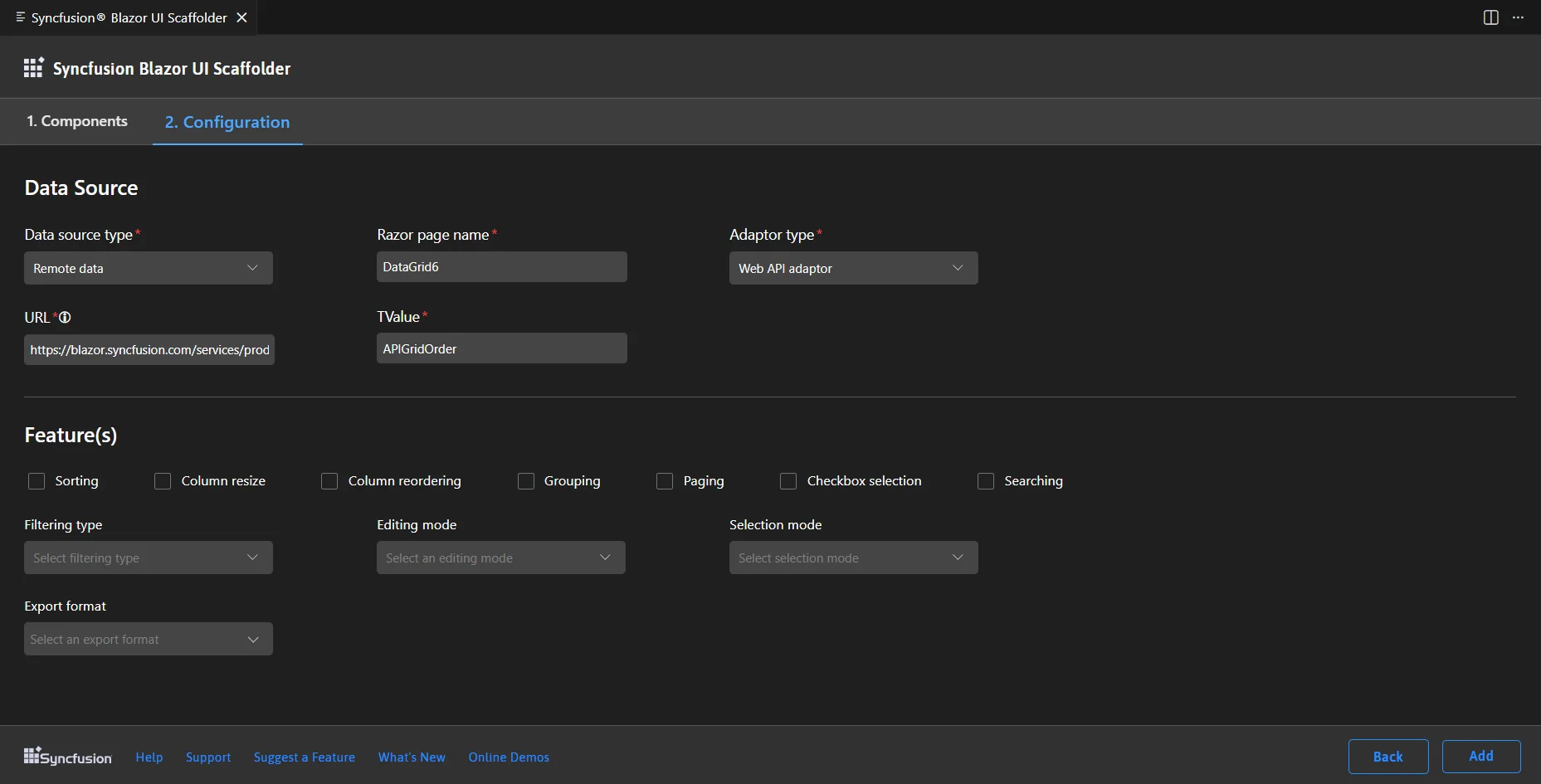Expand the Adaptor type dropdown

(853, 268)
